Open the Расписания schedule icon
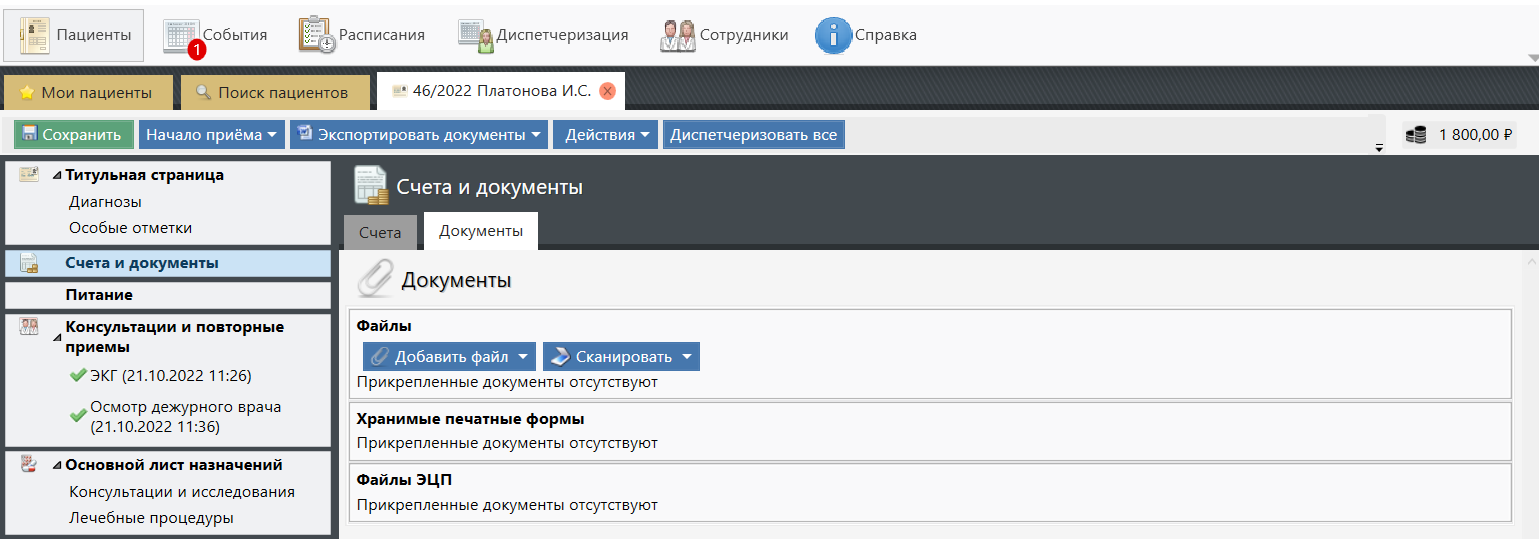 [x=317, y=35]
